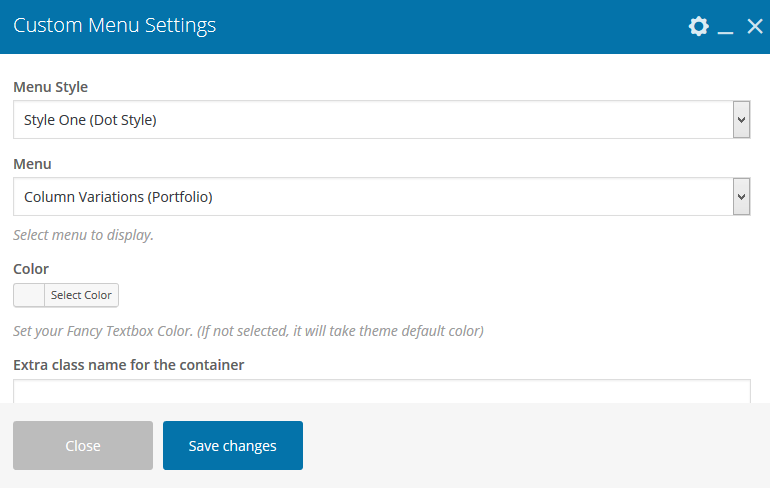770x488 pixels.
Task: Click the Menu Style dropdown arrow
Action: (741, 120)
